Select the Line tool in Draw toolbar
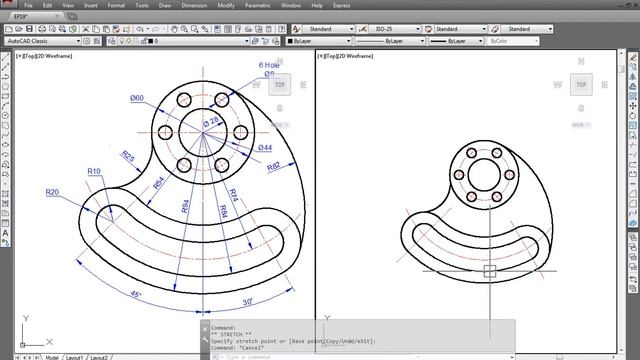 coord(5,57)
